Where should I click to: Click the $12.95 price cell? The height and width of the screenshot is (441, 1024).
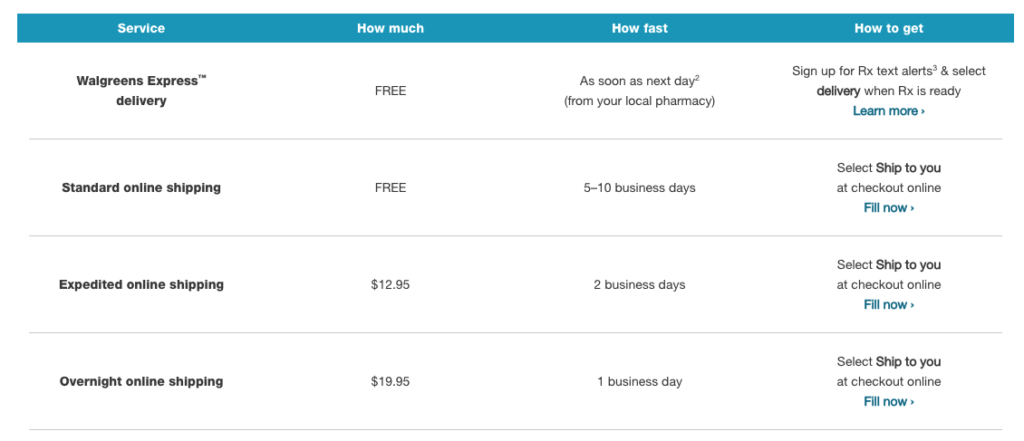tap(391, 285)
